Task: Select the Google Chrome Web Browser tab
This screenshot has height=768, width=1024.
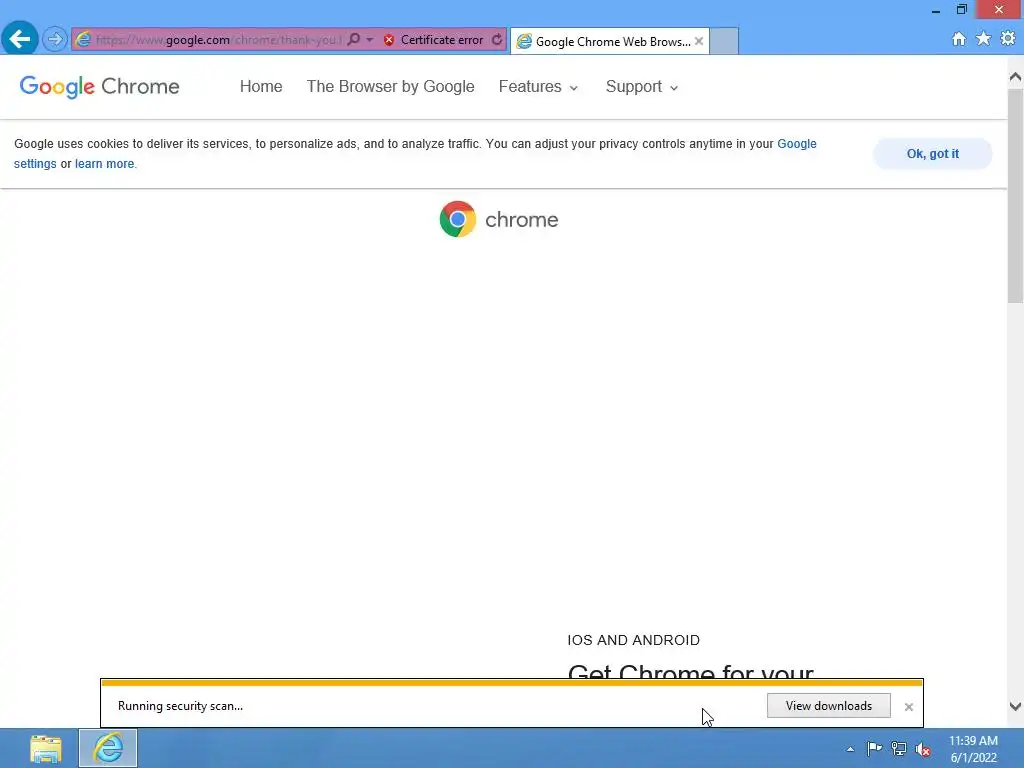Action: point(609,42)
